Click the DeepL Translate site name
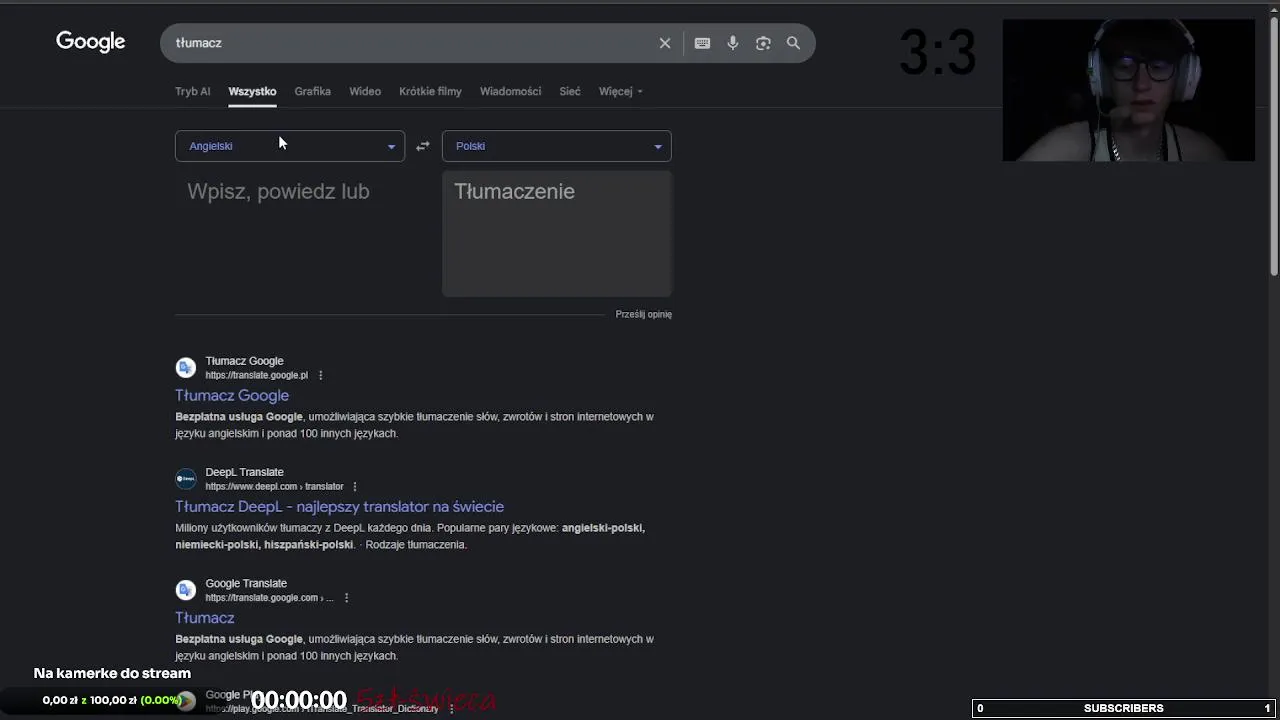 tap(244, 472)
